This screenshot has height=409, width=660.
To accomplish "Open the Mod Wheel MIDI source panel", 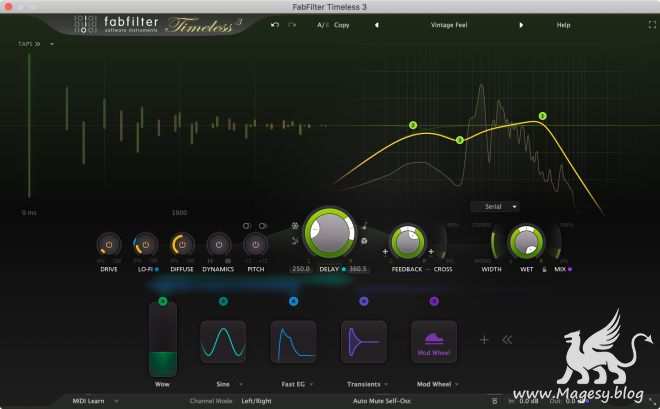I will point(434,342).
